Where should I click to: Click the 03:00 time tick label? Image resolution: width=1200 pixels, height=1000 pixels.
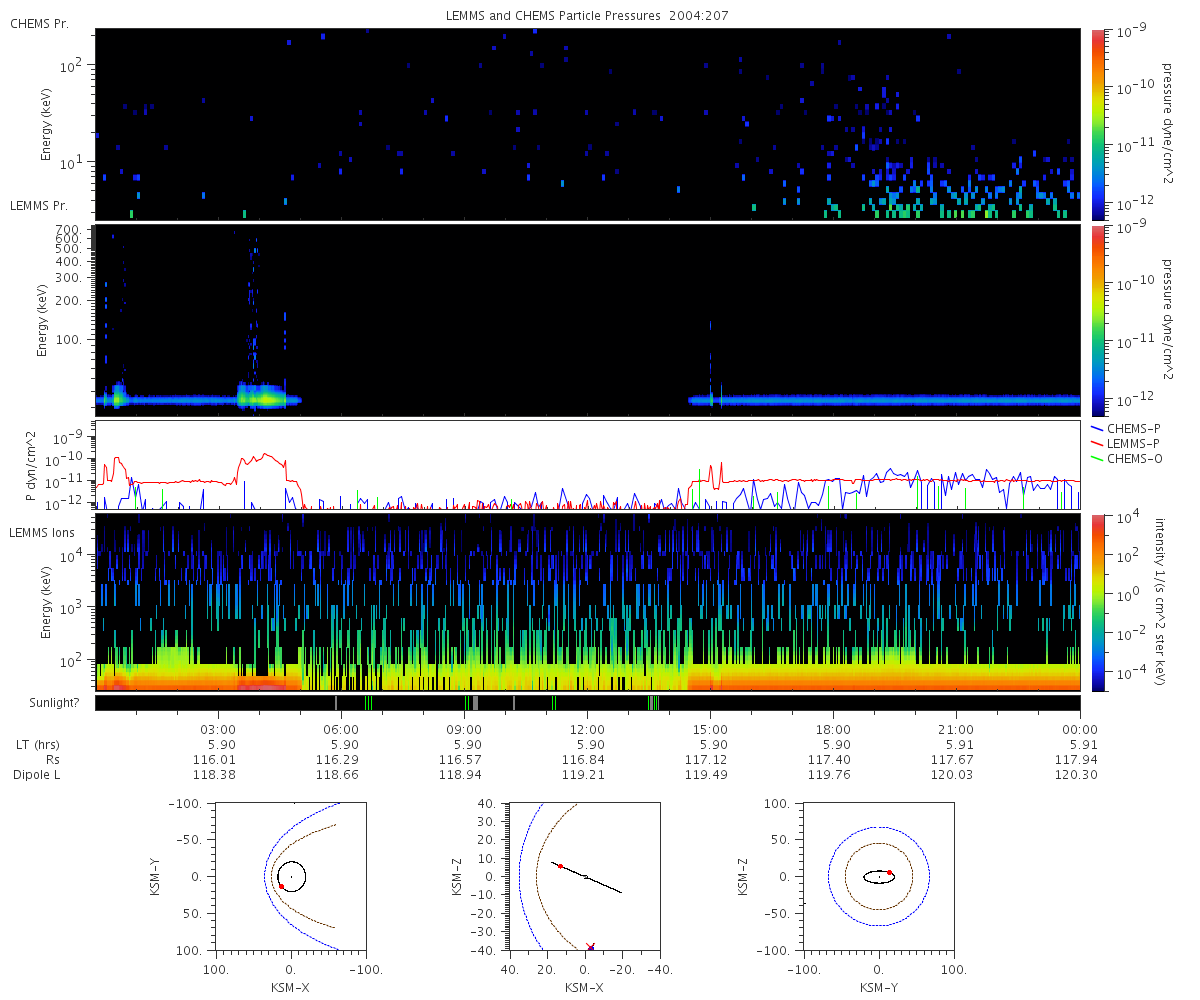[x=218, y=730]
